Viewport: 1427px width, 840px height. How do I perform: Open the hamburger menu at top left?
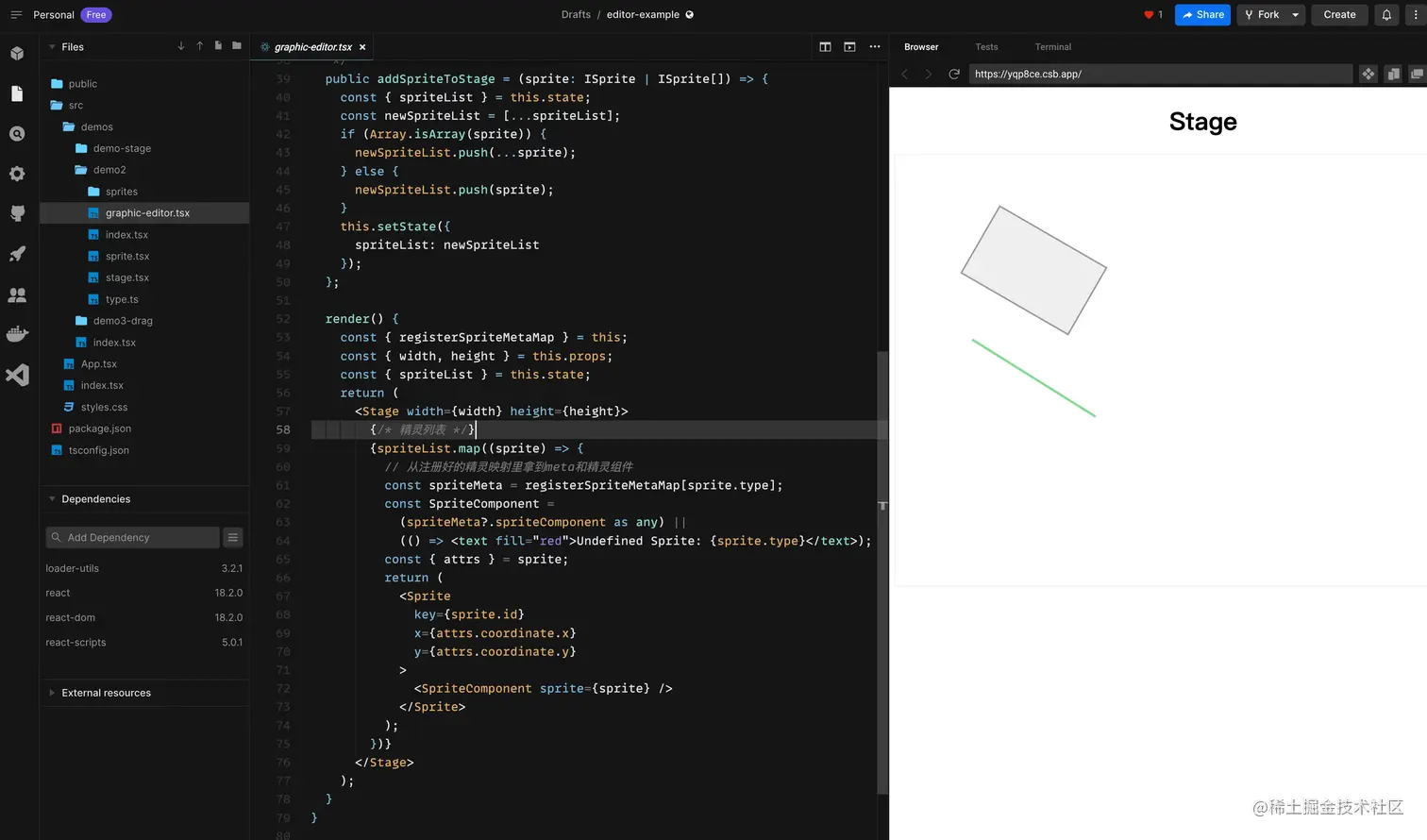coord(16,14)
